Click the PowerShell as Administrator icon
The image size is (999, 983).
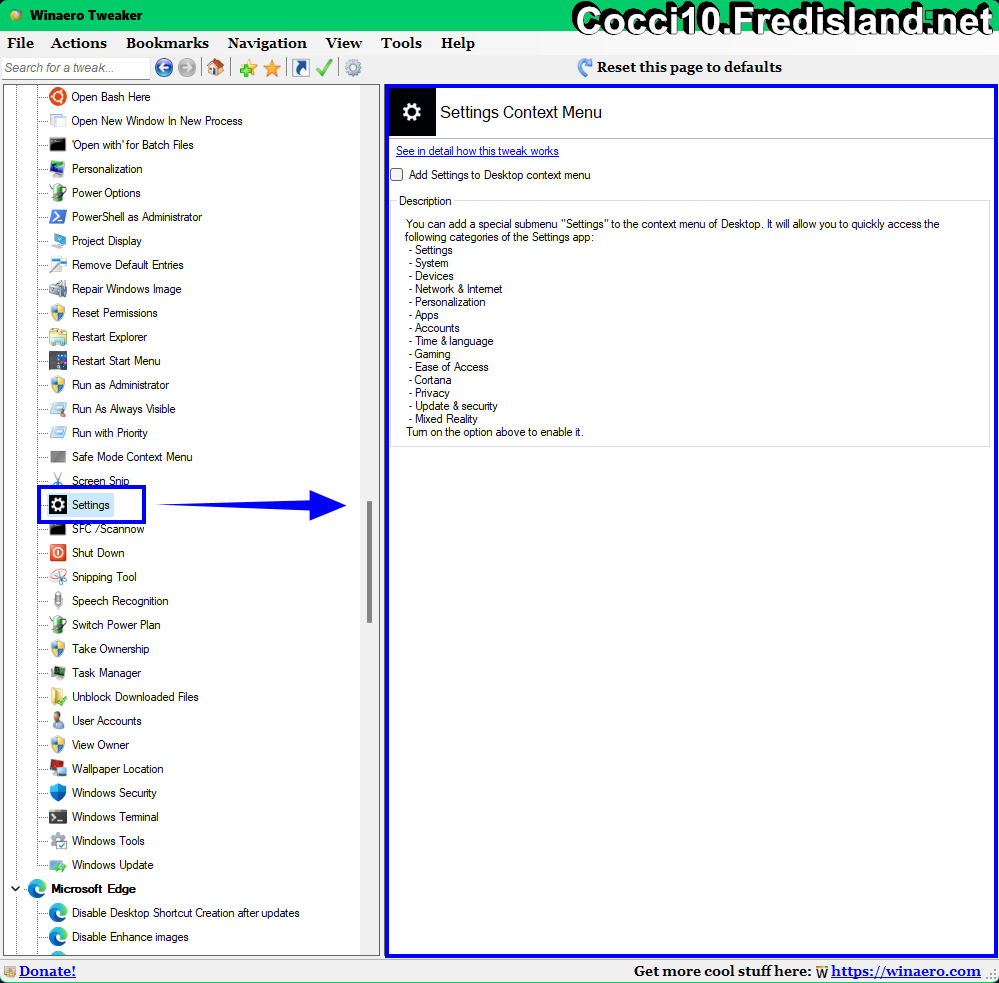click(x=58, y=217)
